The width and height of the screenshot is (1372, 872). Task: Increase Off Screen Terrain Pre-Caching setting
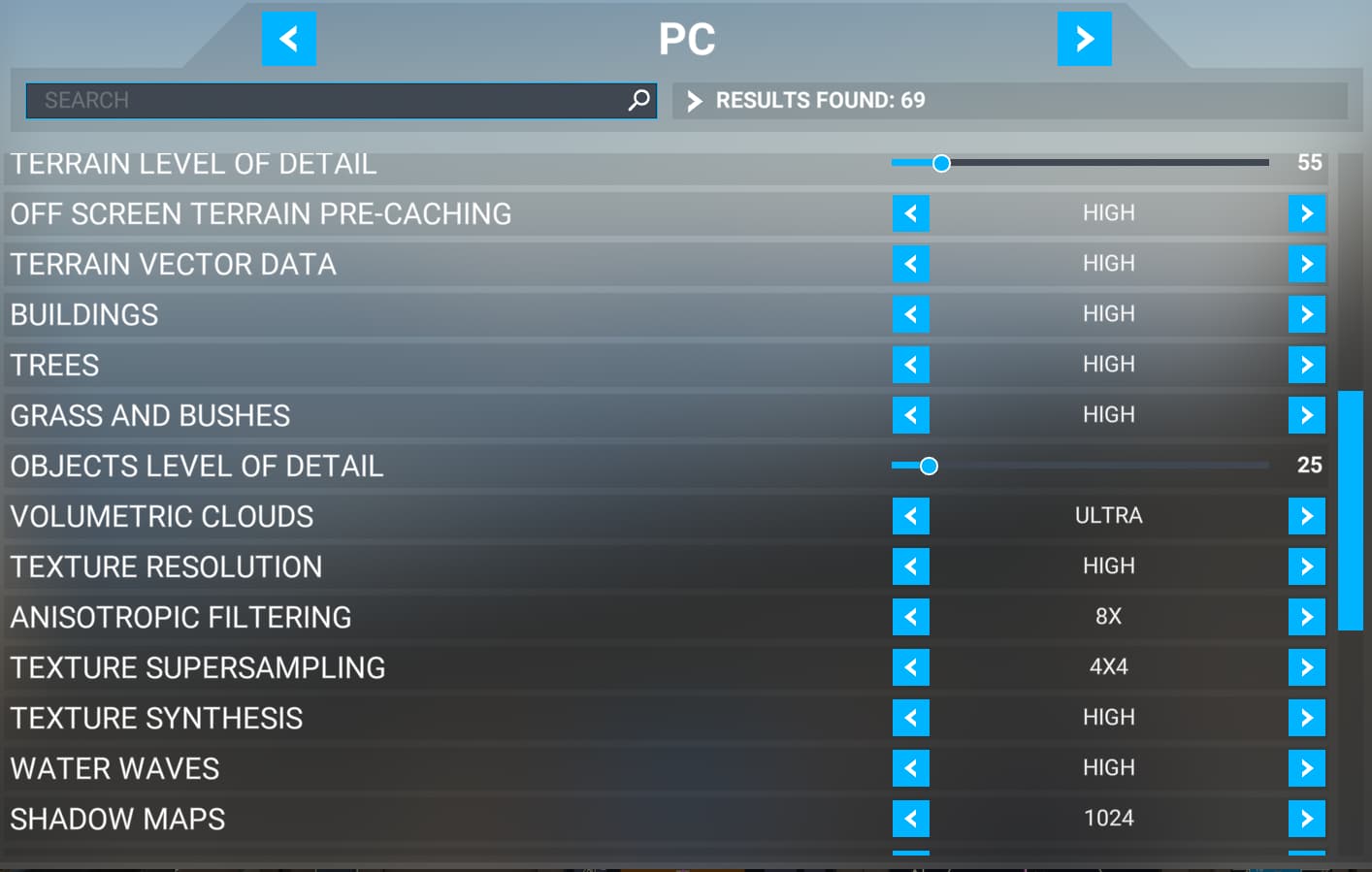1307,213
